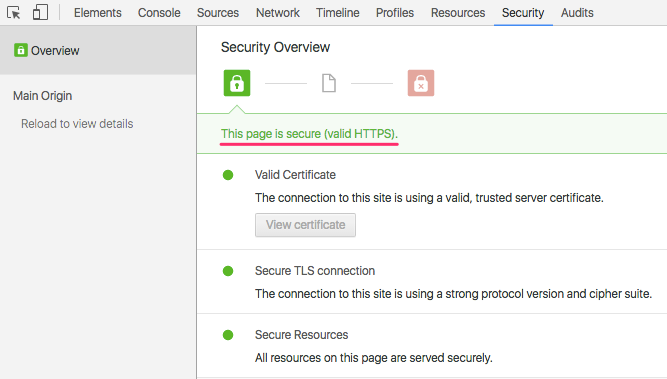This screenshot has height=379, width=667.
Task: Select the Profiles tab
Action: pos(395,13)
